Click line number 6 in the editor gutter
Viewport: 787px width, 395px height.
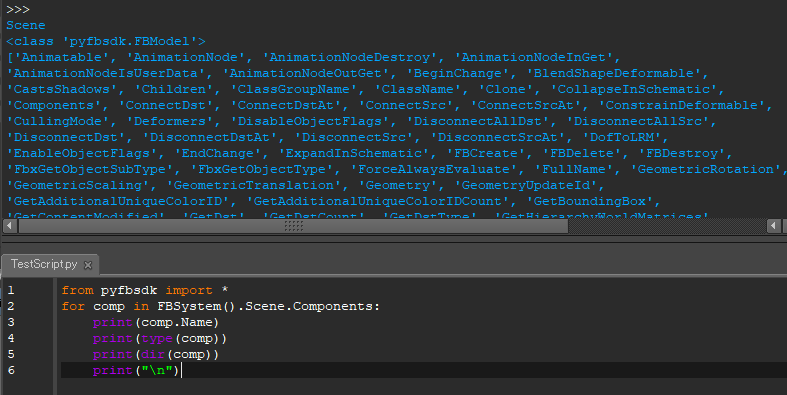pyautogui.click(x=11, y=370)
